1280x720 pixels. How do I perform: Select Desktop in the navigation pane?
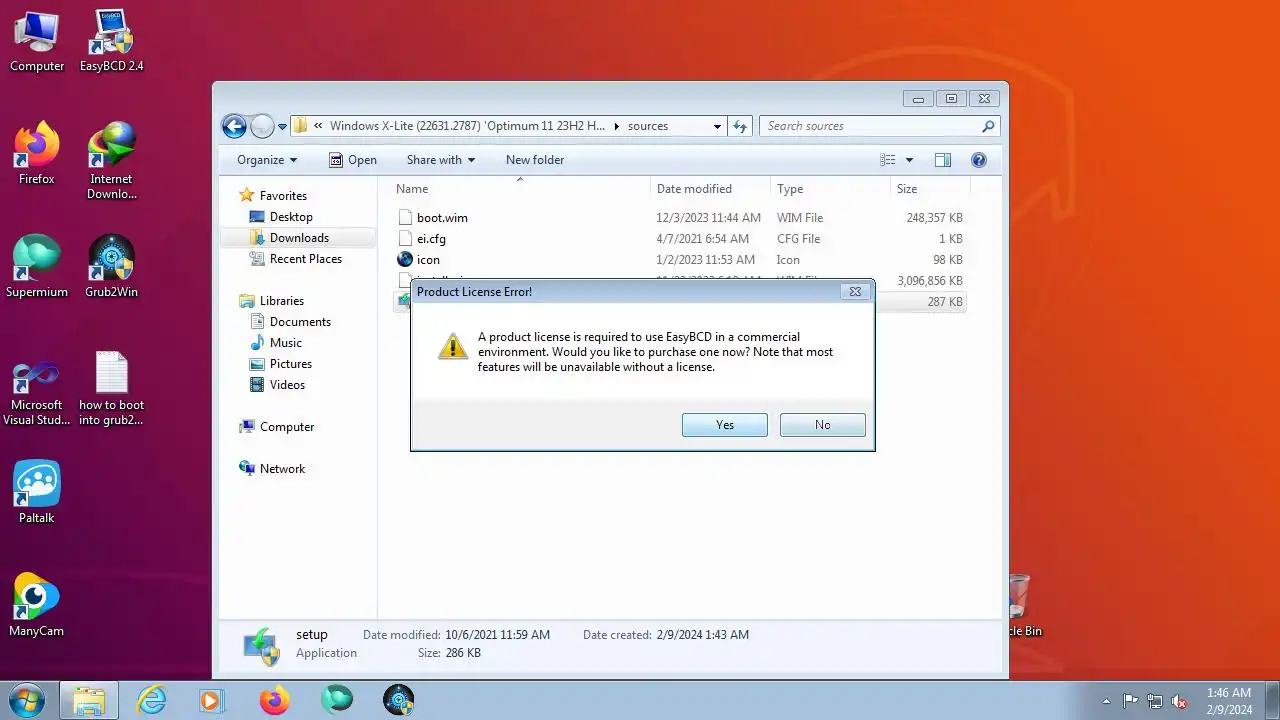pos(291,217)
